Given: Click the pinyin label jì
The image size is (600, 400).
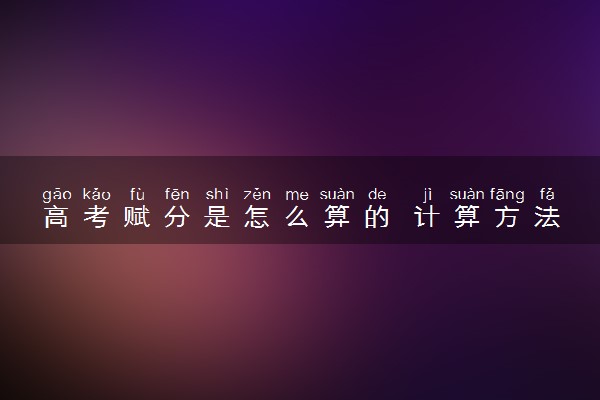Looking at the screenshot, I should (427, 195).
